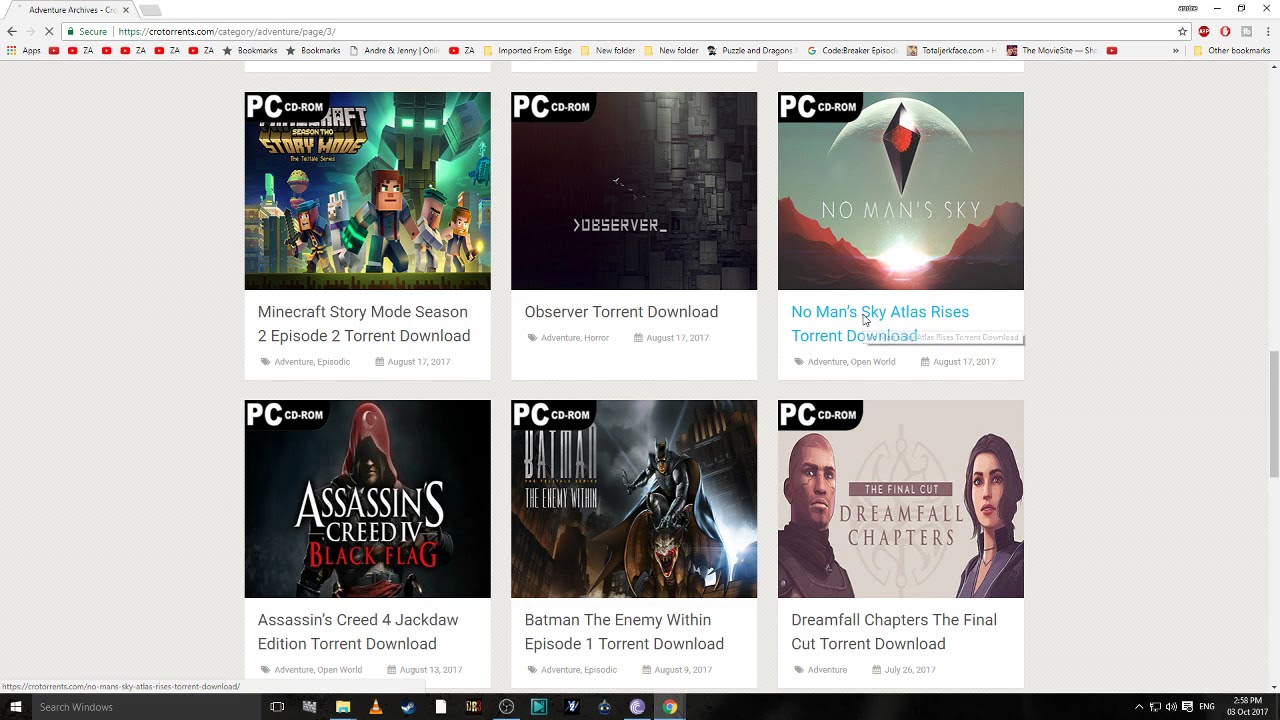Viewport: 1280px width, 720px height.
Task: Click the Search Windows taskbar box
Action: click(x=145, y=707)
